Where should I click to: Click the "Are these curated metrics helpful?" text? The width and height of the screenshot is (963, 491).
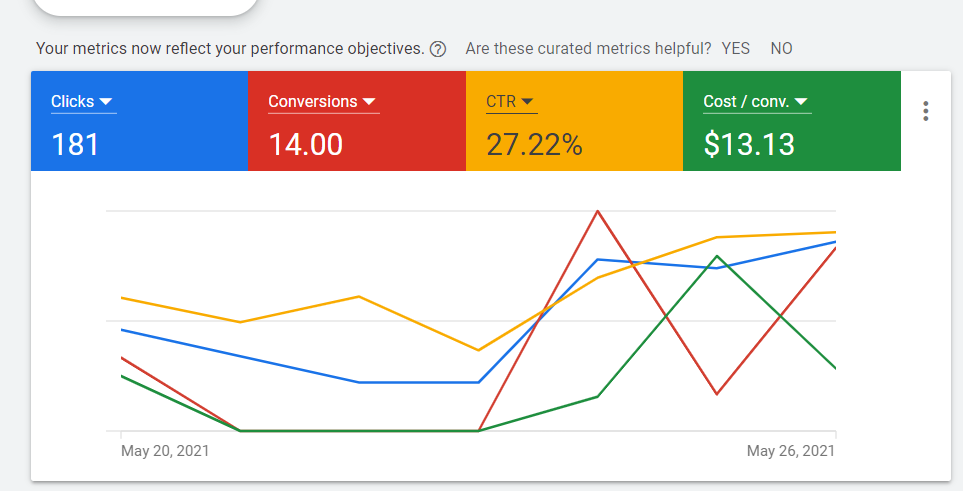[588, 48]
